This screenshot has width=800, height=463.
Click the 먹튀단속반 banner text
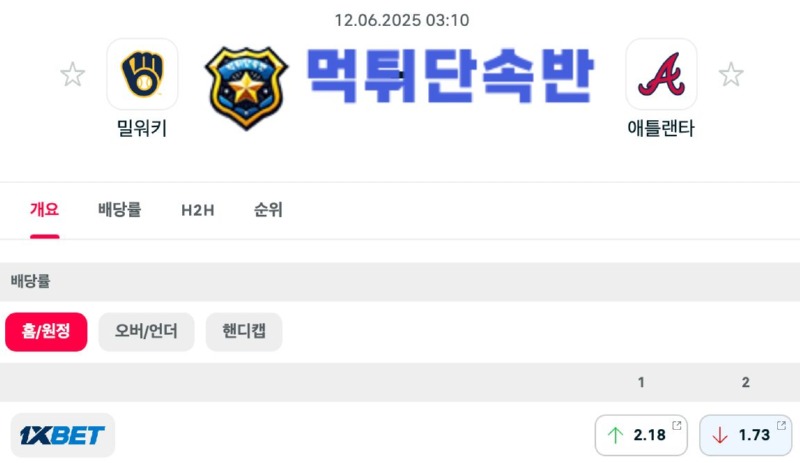[449, 76]
